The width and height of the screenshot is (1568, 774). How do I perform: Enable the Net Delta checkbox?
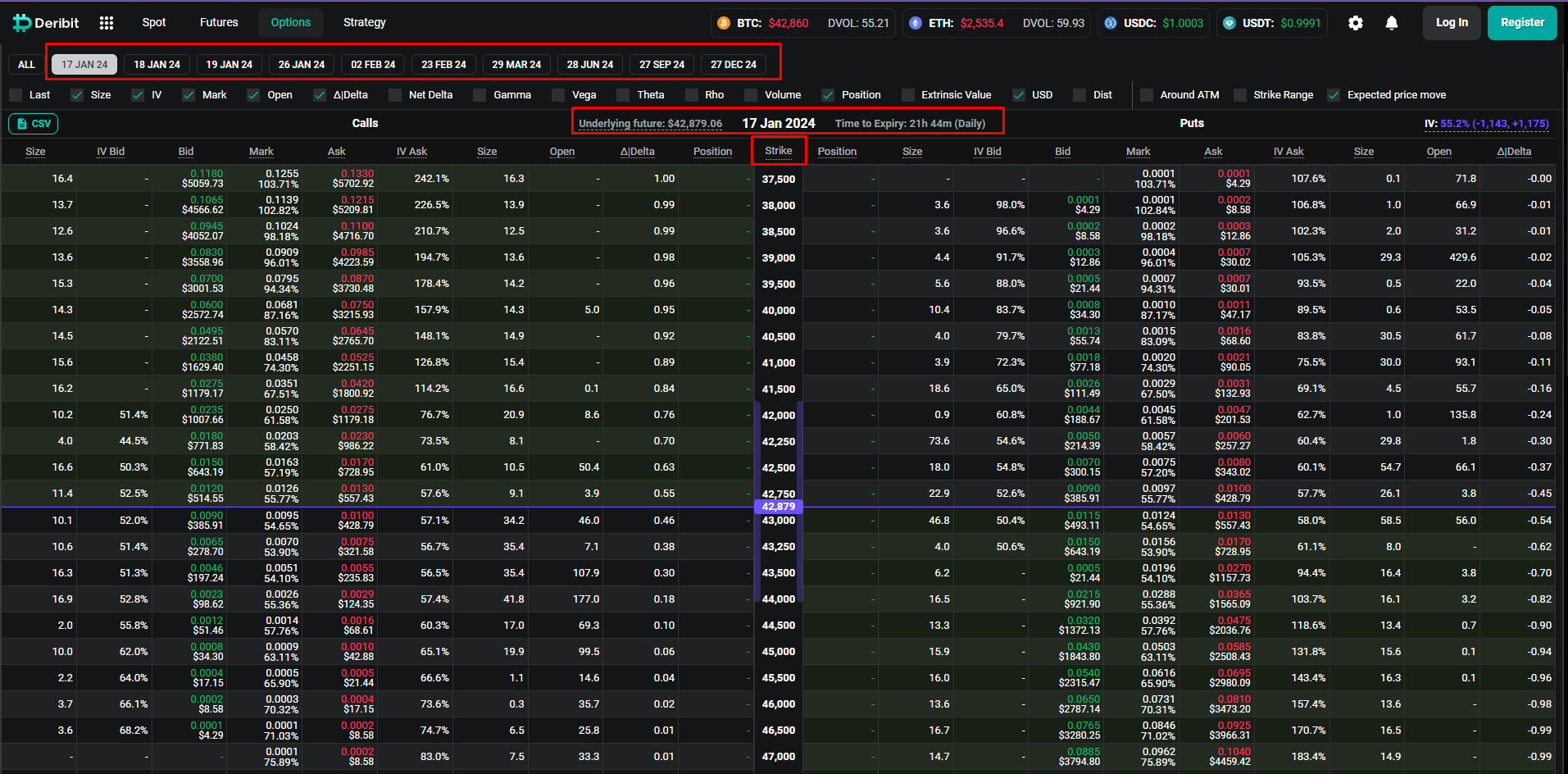click(x=395, y=95)
